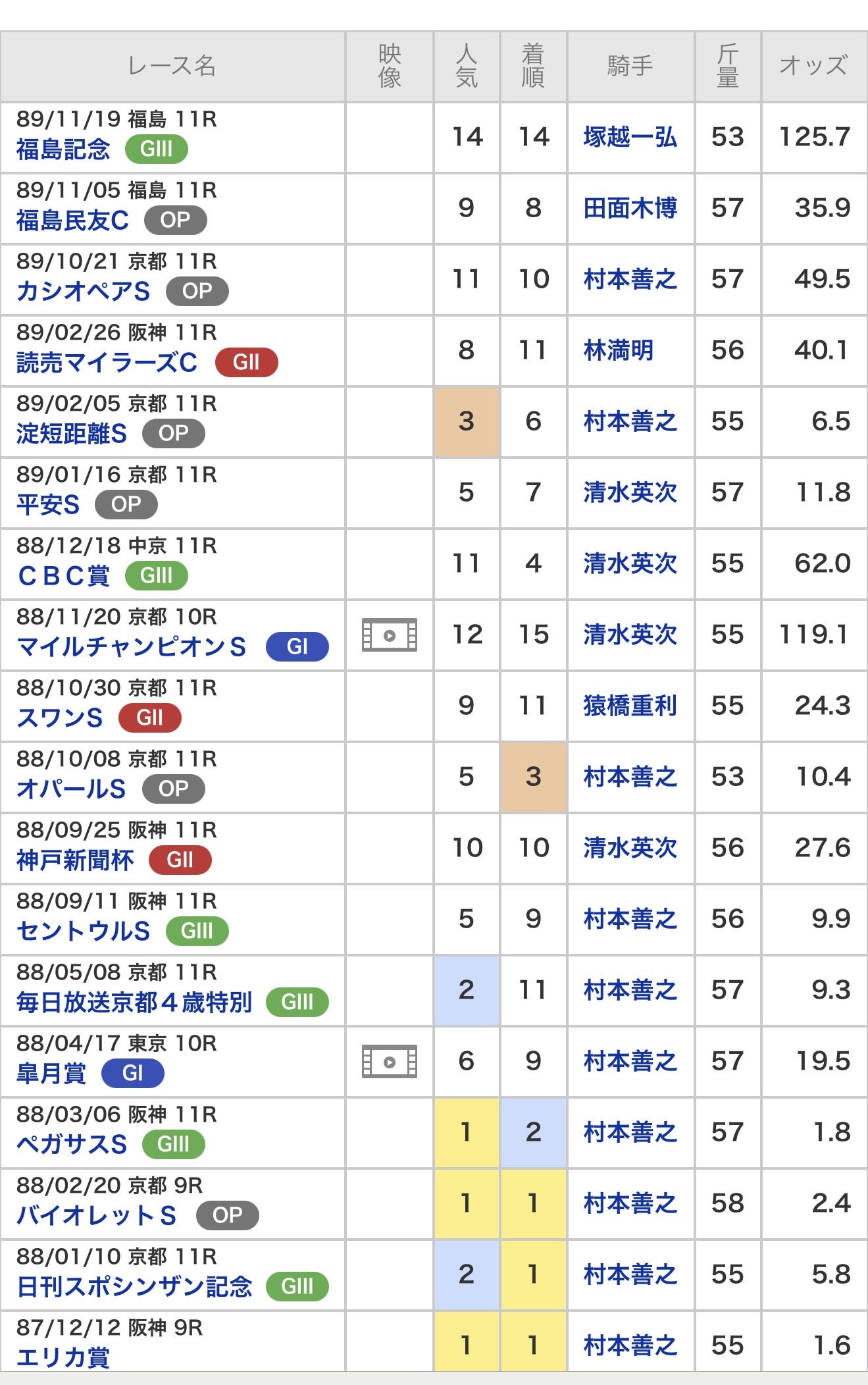
Task: Open the 日刊スポシンザン記念 race link
Action: pos(134,1287)
